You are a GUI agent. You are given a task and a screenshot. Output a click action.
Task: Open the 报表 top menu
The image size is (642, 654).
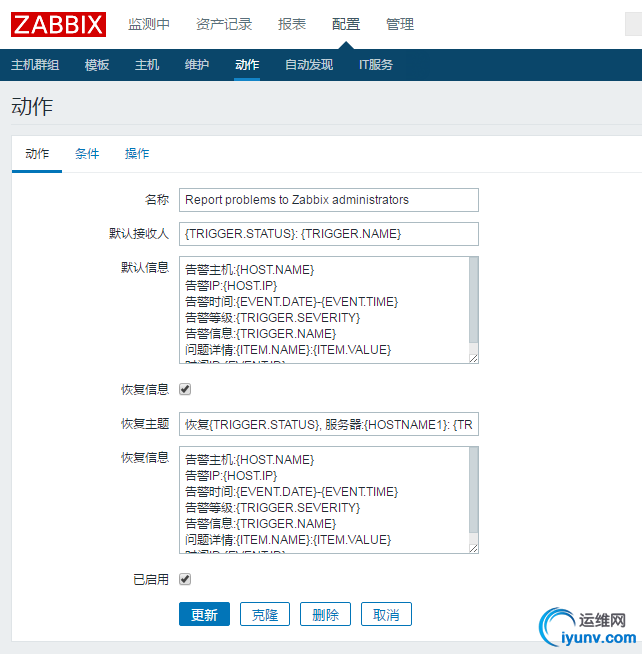pyautogui.click(x=292, y=24)
